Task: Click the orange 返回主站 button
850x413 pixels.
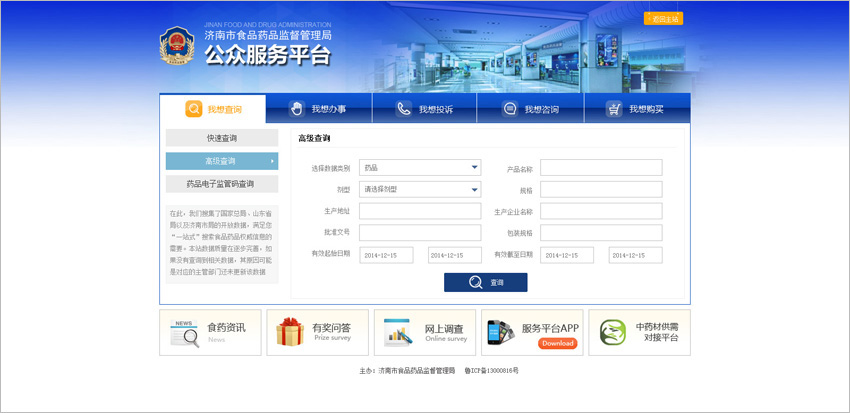Action: (663, 19)
